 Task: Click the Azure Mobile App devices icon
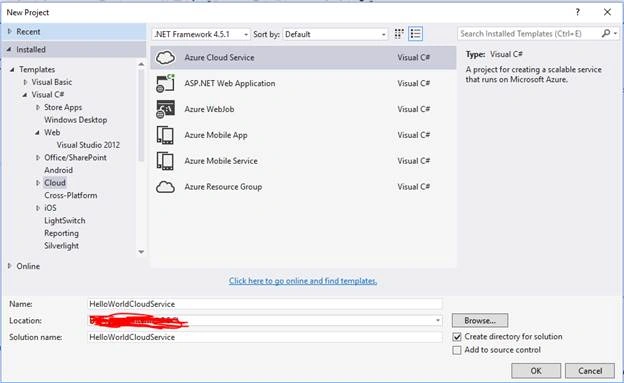coord(165,135)
